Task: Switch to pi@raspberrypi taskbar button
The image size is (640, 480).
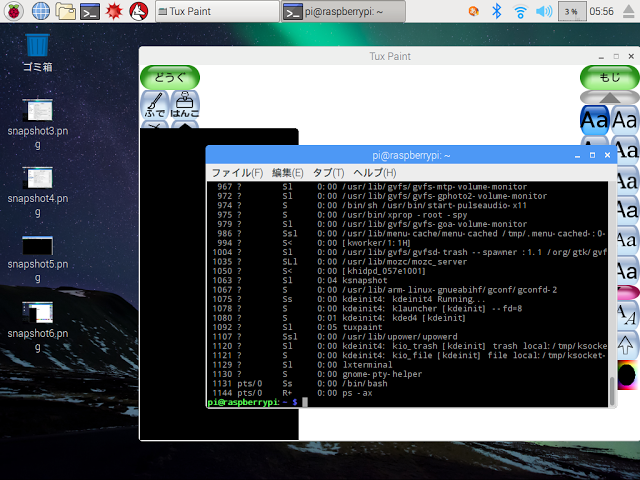Action: pos(344,11)
